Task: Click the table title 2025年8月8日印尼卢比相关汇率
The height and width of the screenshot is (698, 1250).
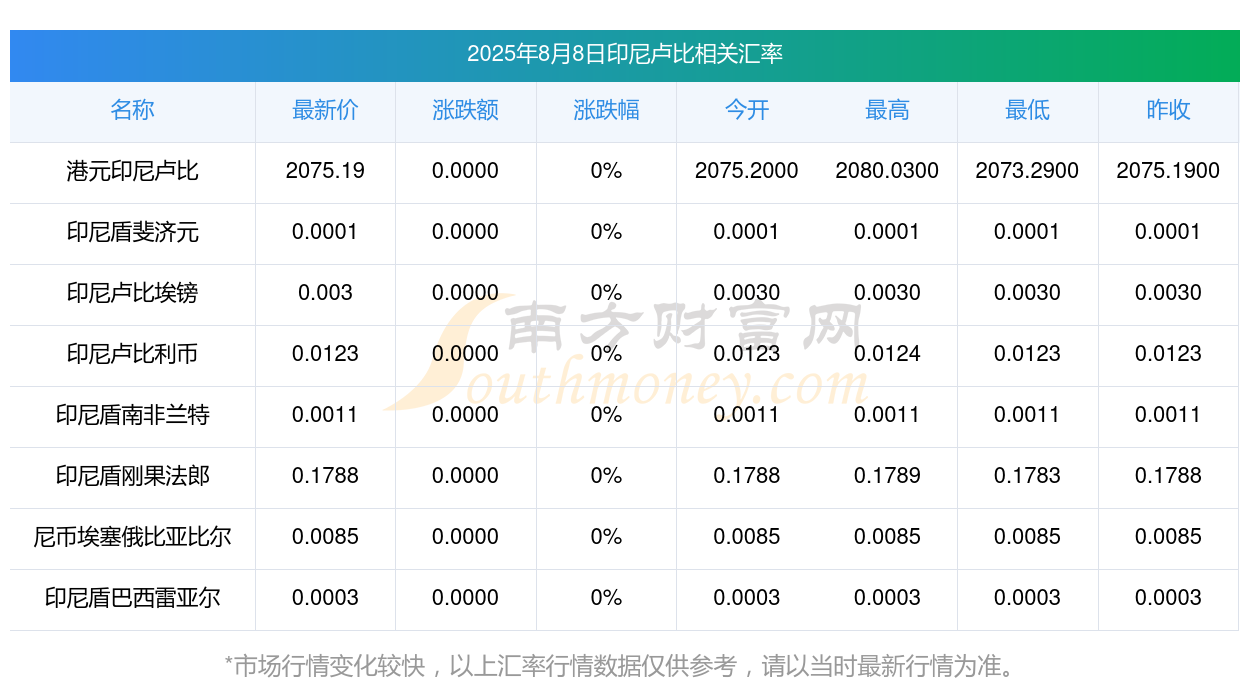Action: tap(624, 54)
